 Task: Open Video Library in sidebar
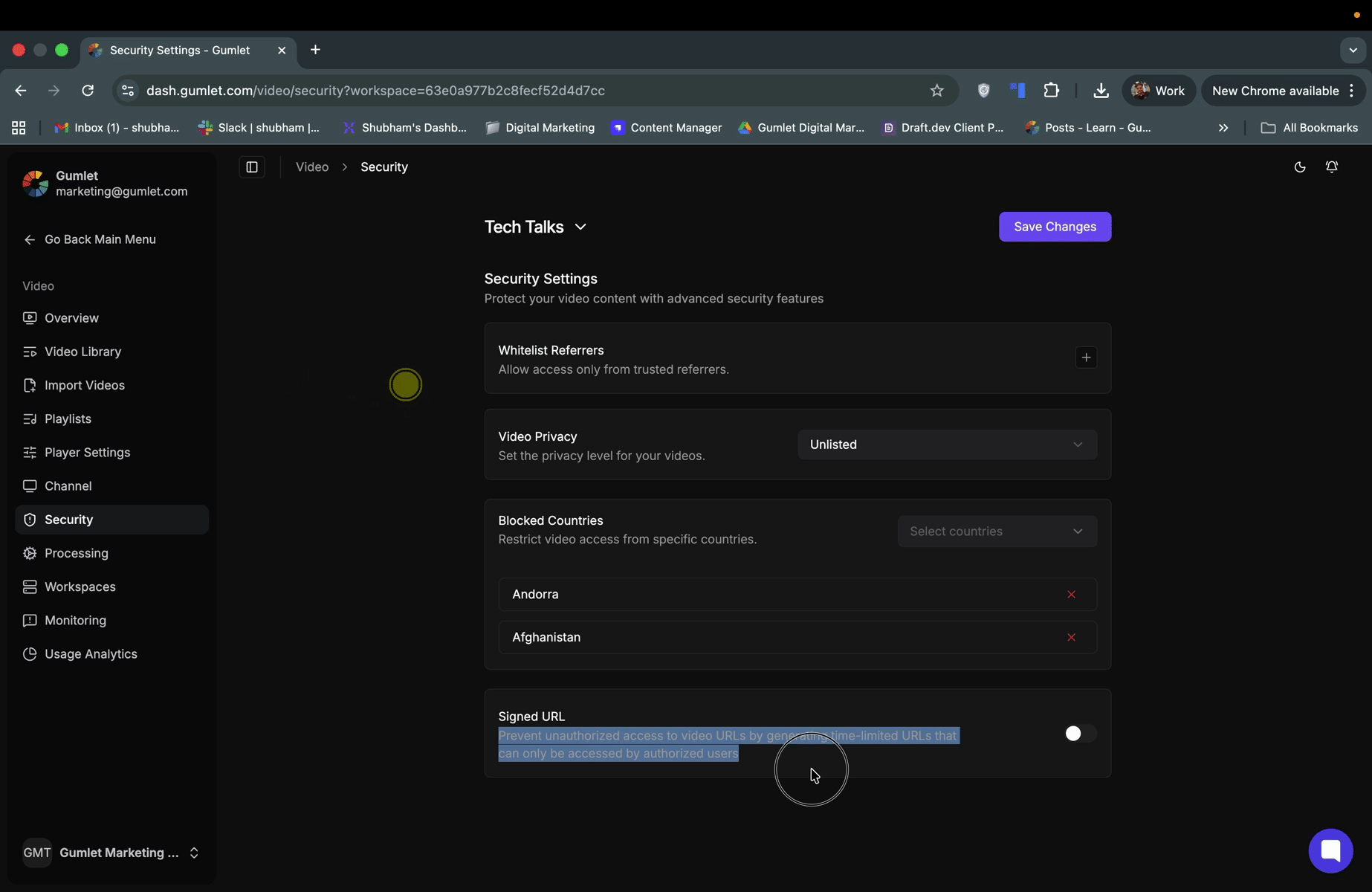82,352
